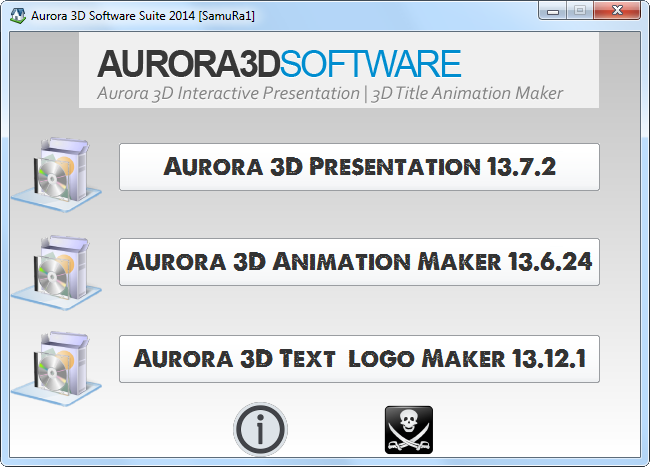Select Aurora 3D Text Logo Maker 13.12.1
650x467 pixels.
pos(359,359)
